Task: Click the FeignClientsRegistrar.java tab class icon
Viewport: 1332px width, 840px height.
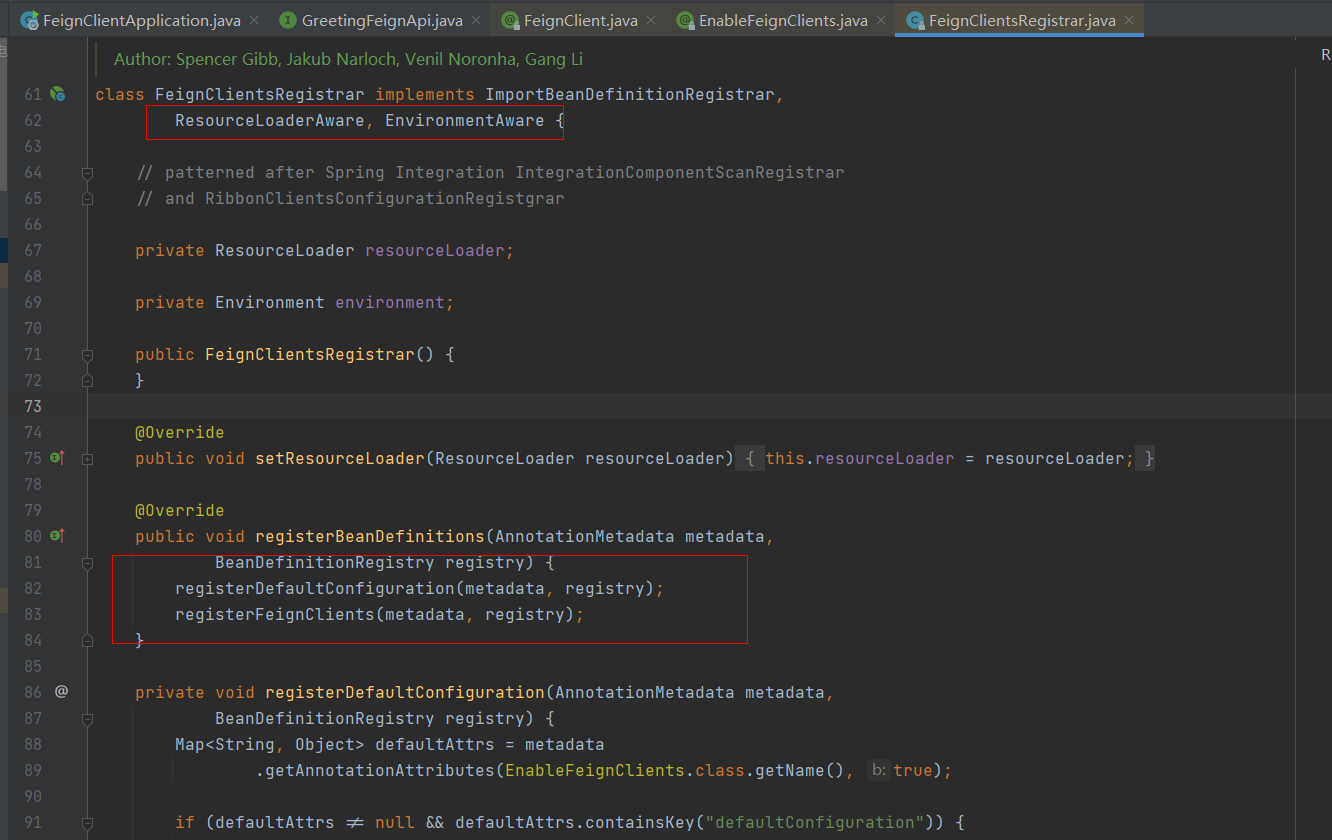Action: point(914,20)
